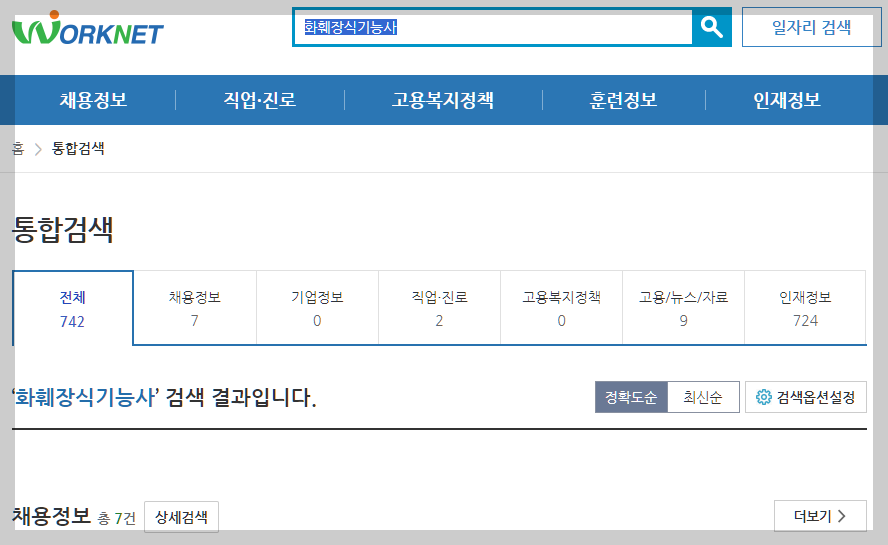Open the 일자리 검색 button

point(811,27)
